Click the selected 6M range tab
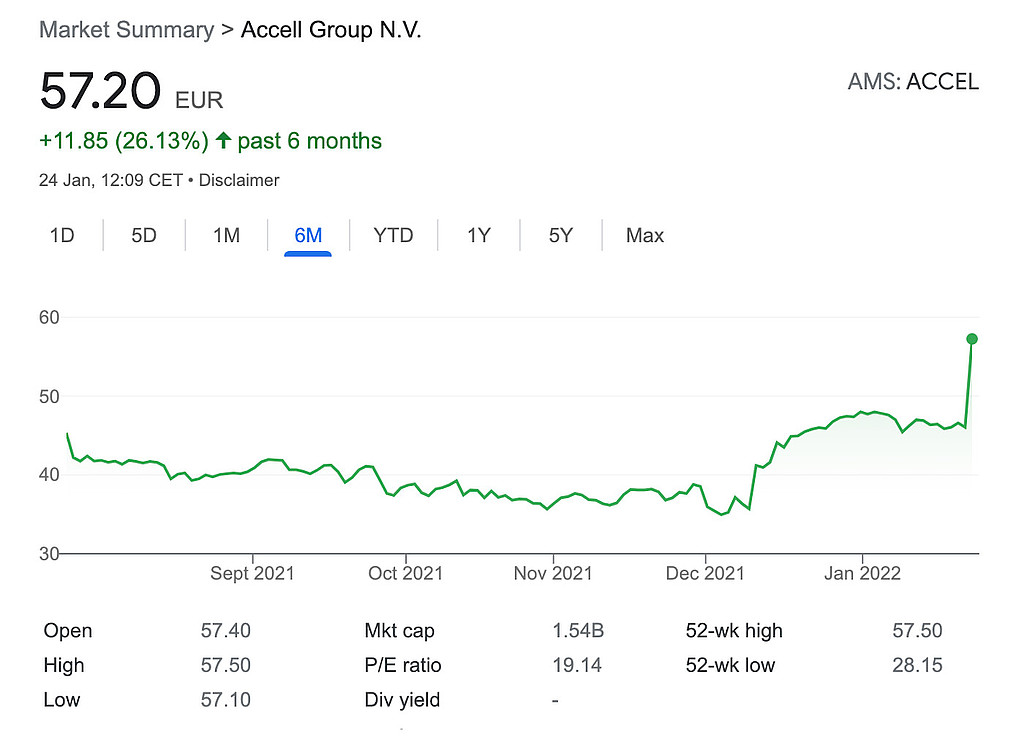The height and width of the screenshot is (747, 1024). pos(308,236)
